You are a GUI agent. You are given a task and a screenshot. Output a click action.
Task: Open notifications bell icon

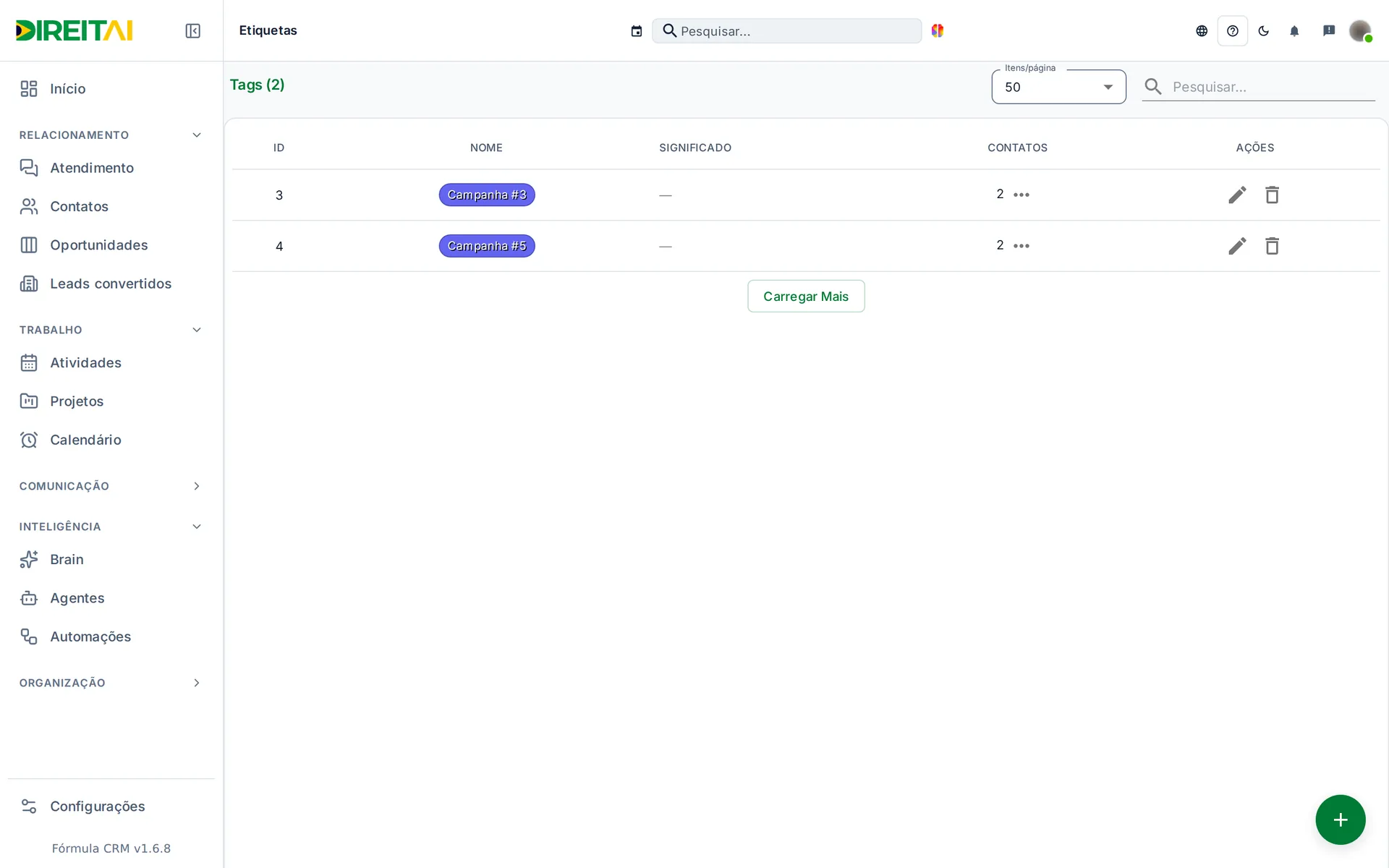click(x=1294, y=30)
